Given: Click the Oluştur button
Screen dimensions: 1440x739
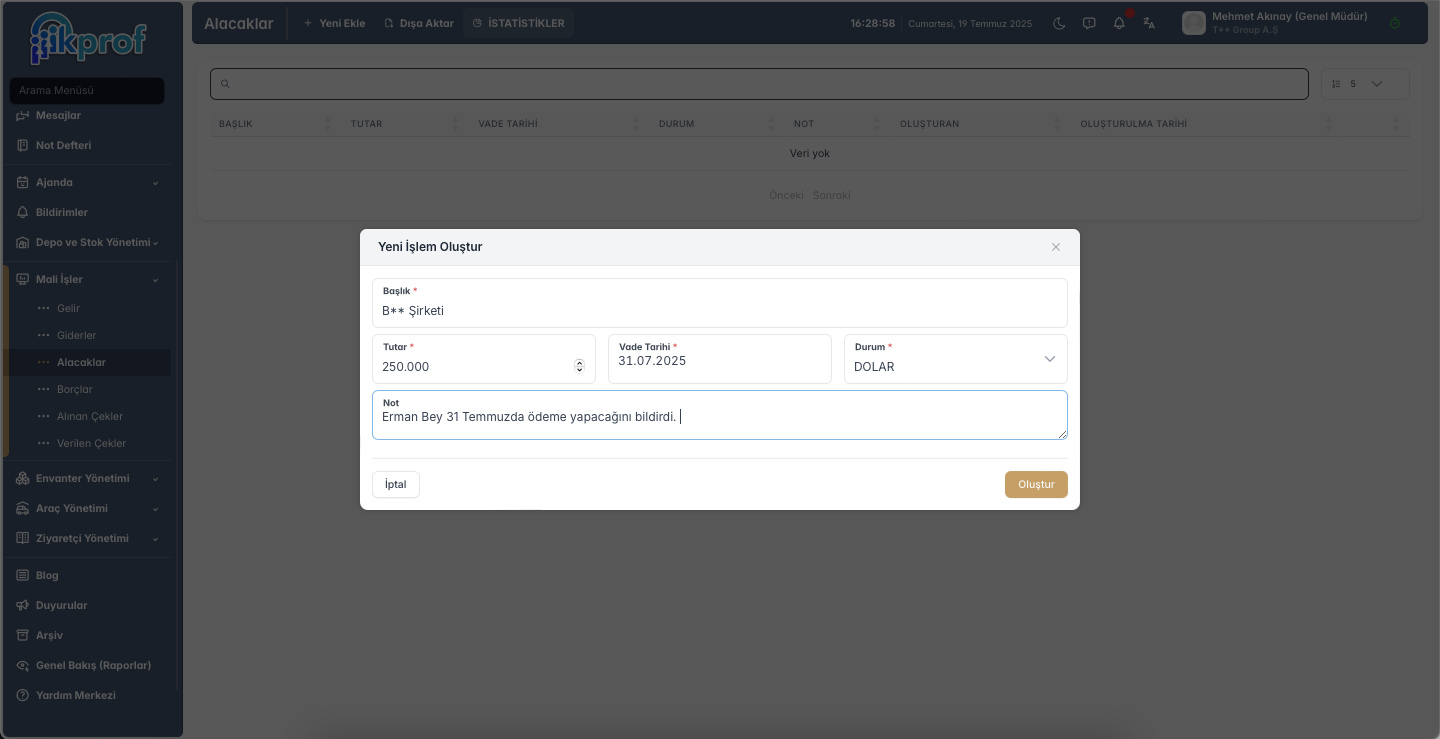Looking at the screenshot, I should tap(1036, 484).
